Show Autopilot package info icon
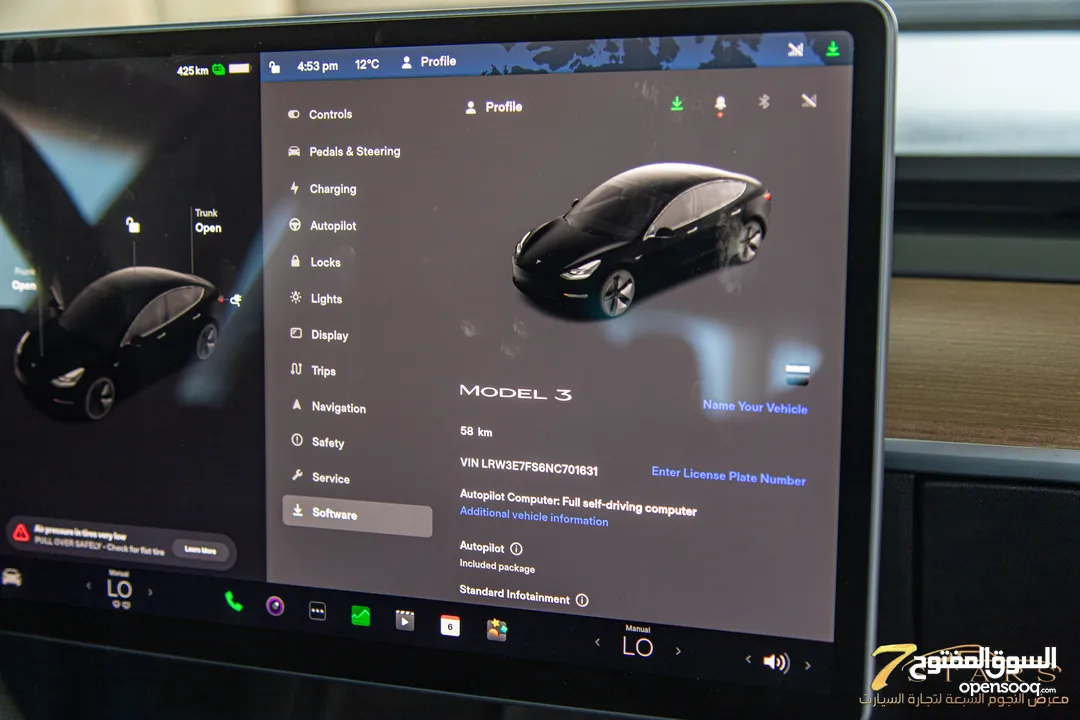Screen dimensions: 1080x720 point(517,549)
